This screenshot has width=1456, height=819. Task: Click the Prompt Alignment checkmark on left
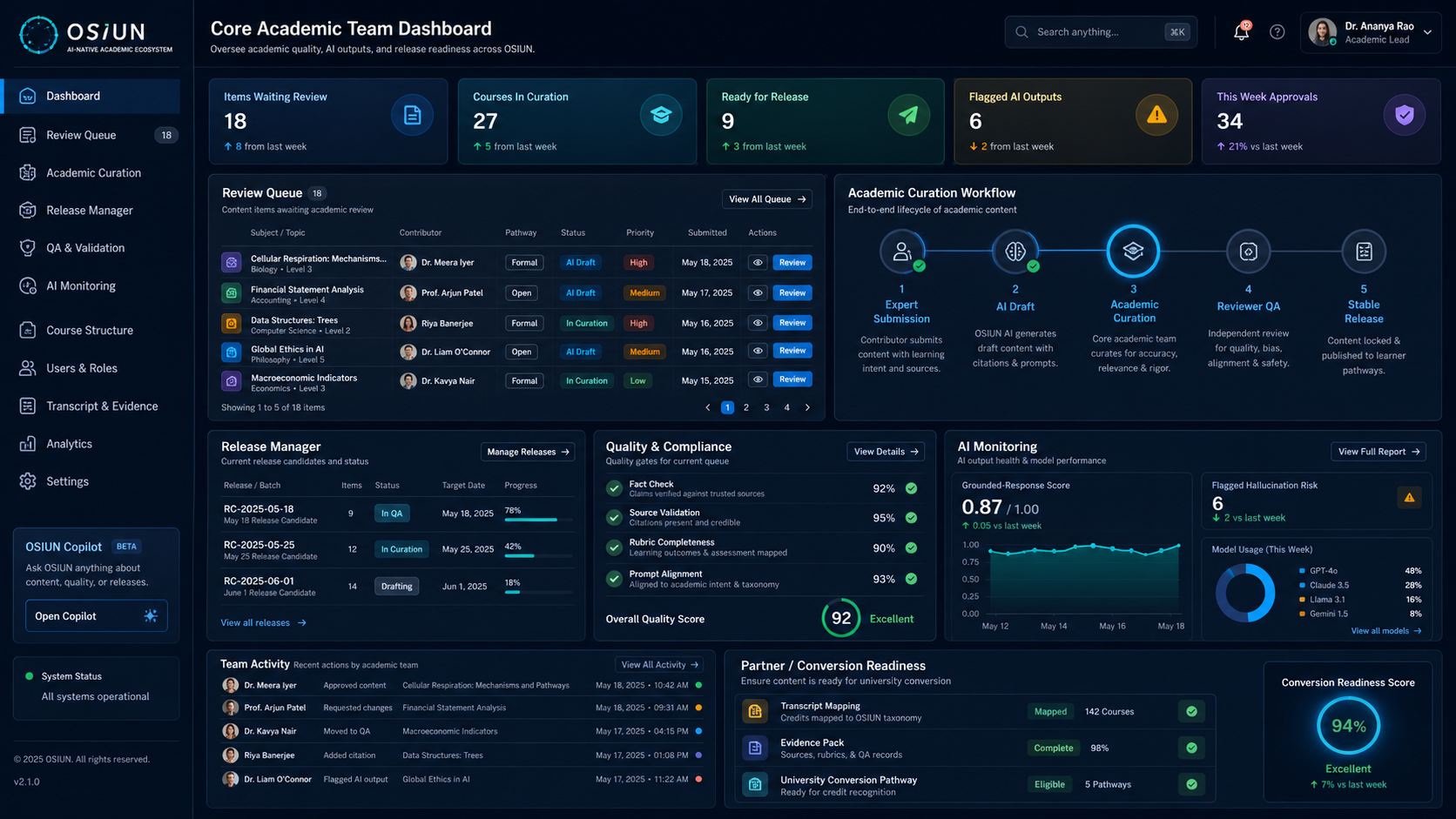point(614,579)
